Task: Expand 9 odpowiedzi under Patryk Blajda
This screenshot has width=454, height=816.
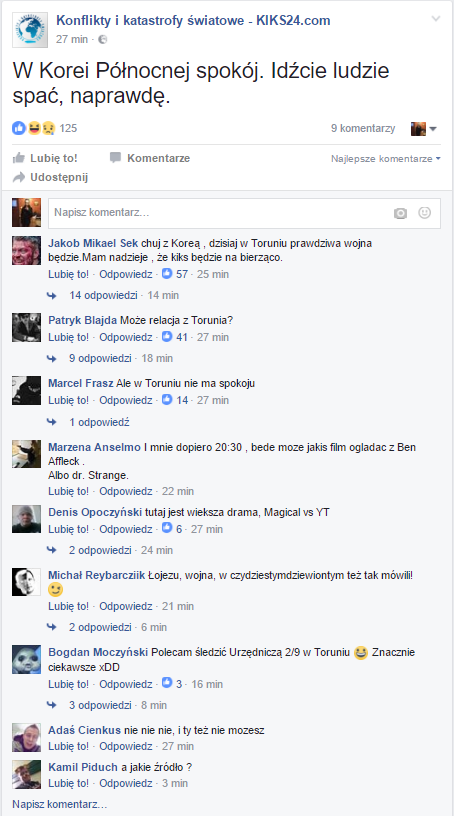Action: pyautogui.click(x=100, y=358)
